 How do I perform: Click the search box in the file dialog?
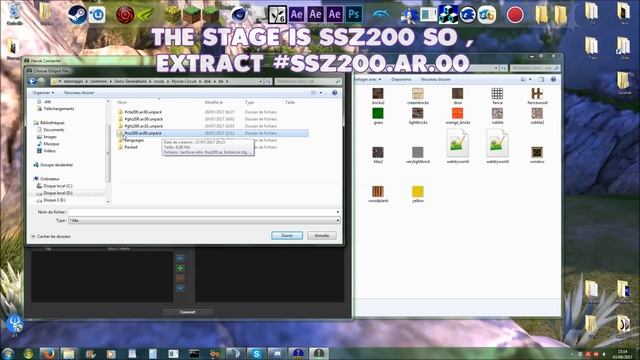[x=308, y=81]
